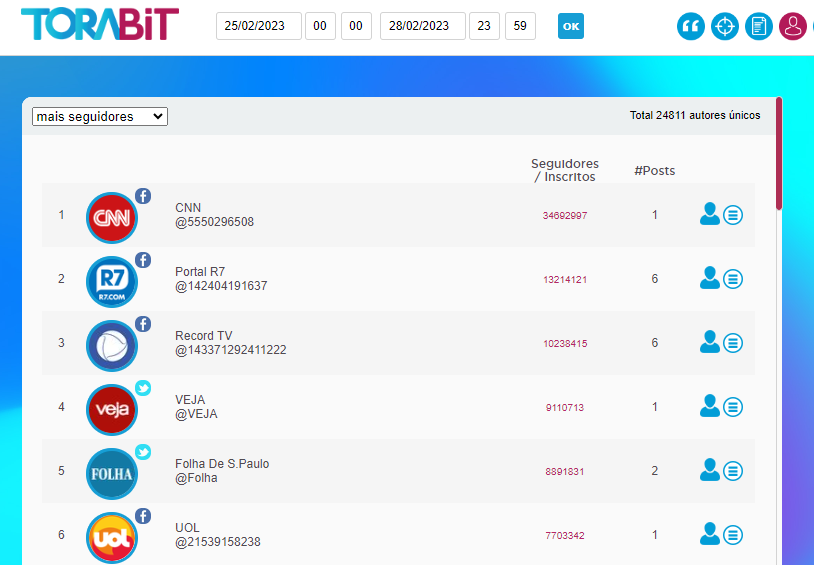View author profile for UOL row

[x=710, y=534]
